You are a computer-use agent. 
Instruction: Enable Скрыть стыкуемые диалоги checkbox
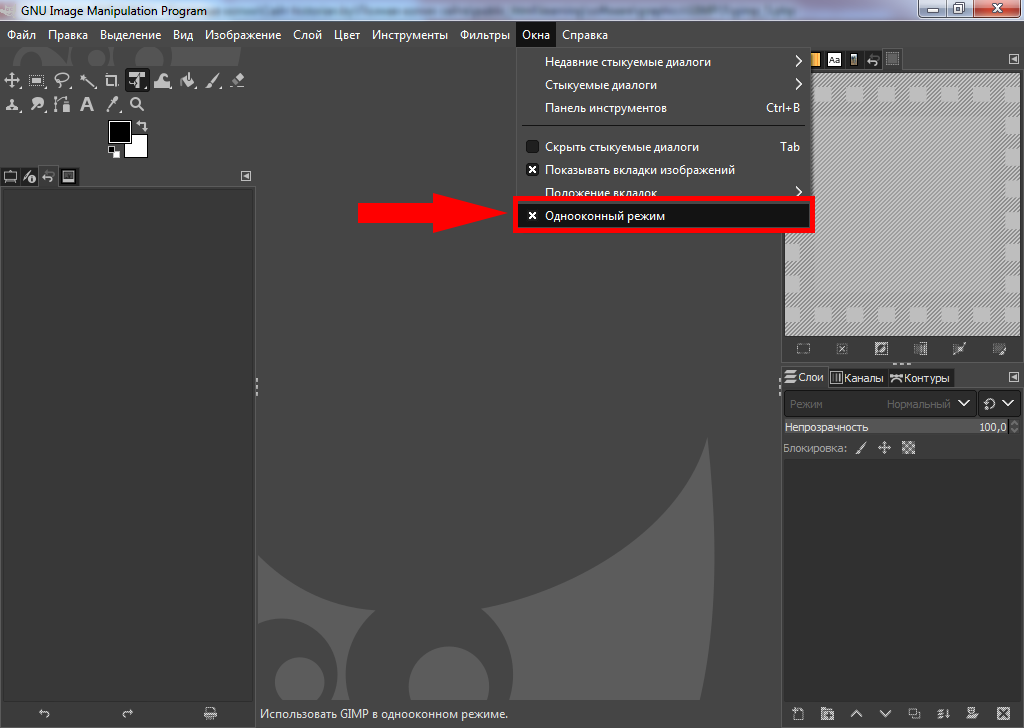532,147
